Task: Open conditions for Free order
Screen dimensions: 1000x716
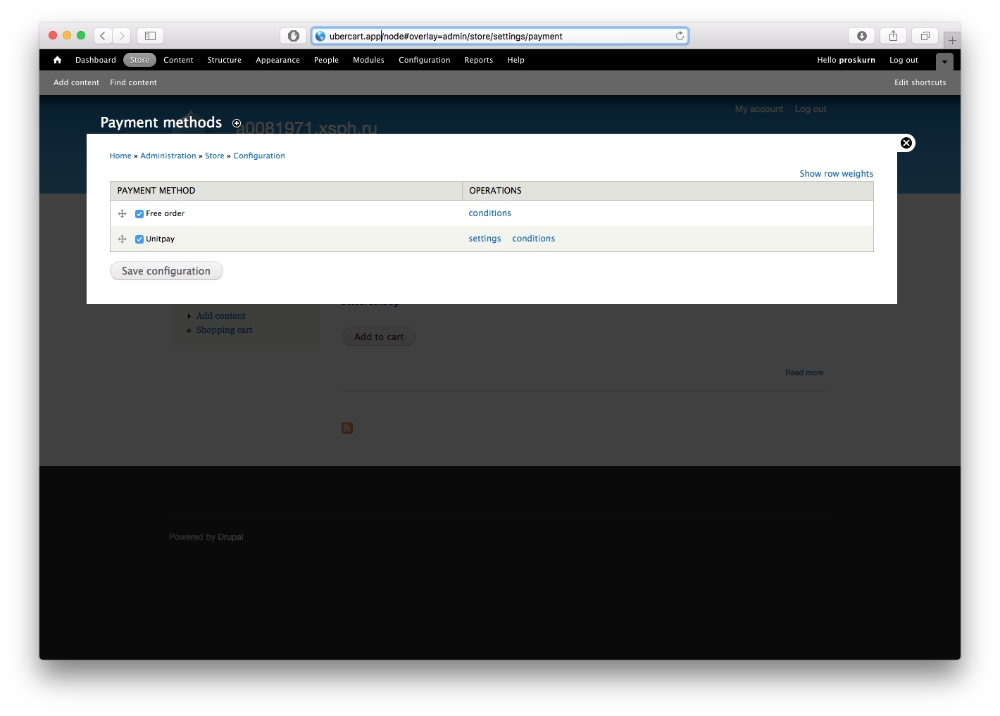Action: pyautogui.click(x=489, y=213)
